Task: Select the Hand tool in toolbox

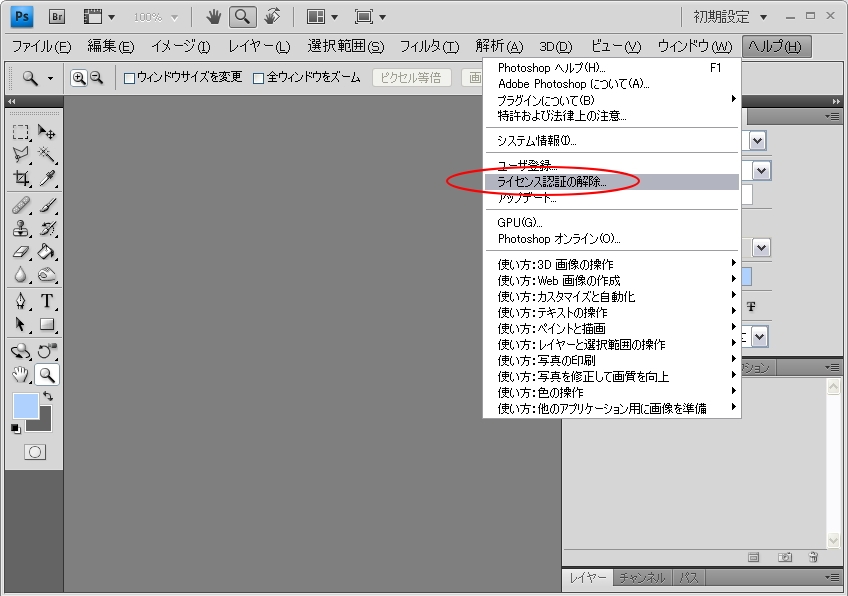Action: point(21,374)
